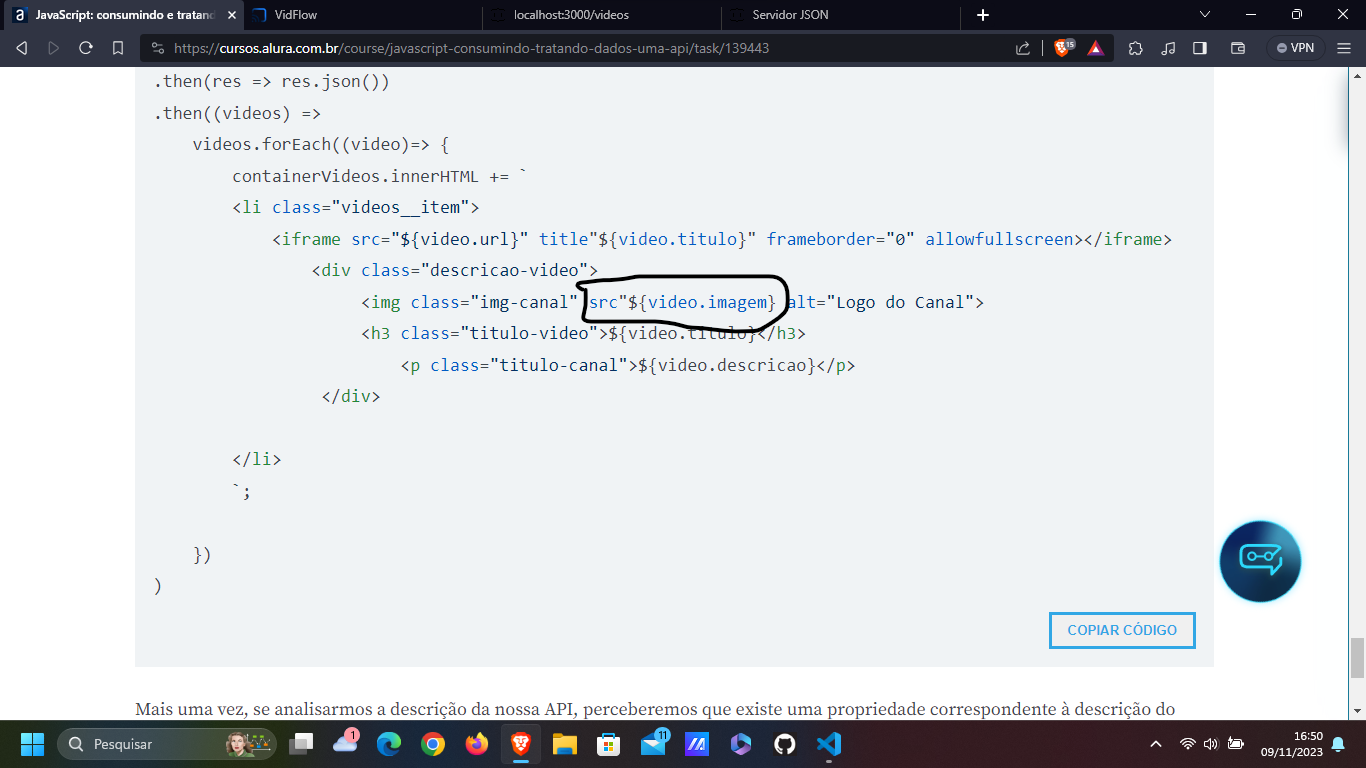Click the page vertical scrollbar thumb
1366x768 pixels.
(x=1358, y=658)
